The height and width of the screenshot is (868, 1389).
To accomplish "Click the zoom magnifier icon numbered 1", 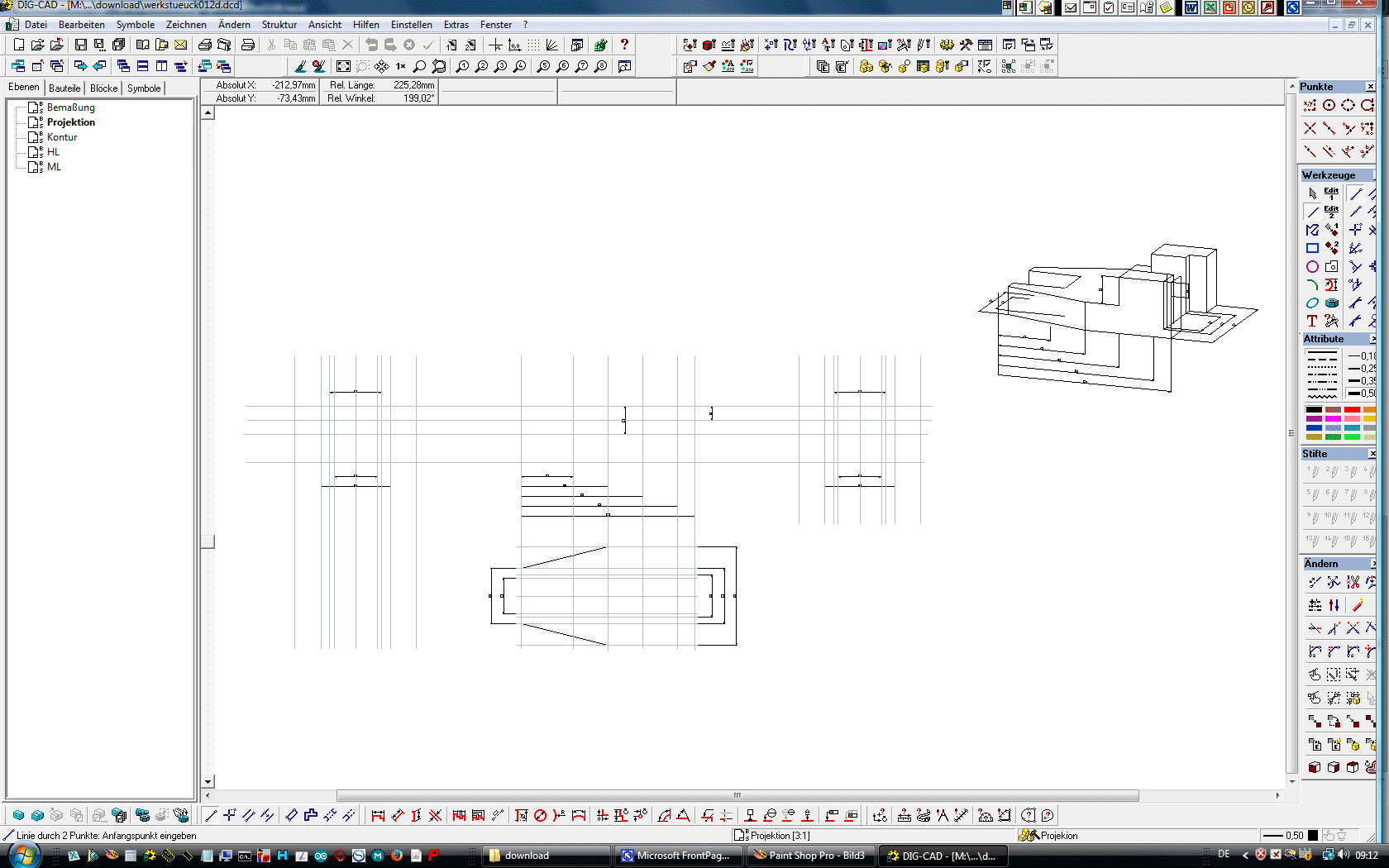I will click(x=463, y=66).
